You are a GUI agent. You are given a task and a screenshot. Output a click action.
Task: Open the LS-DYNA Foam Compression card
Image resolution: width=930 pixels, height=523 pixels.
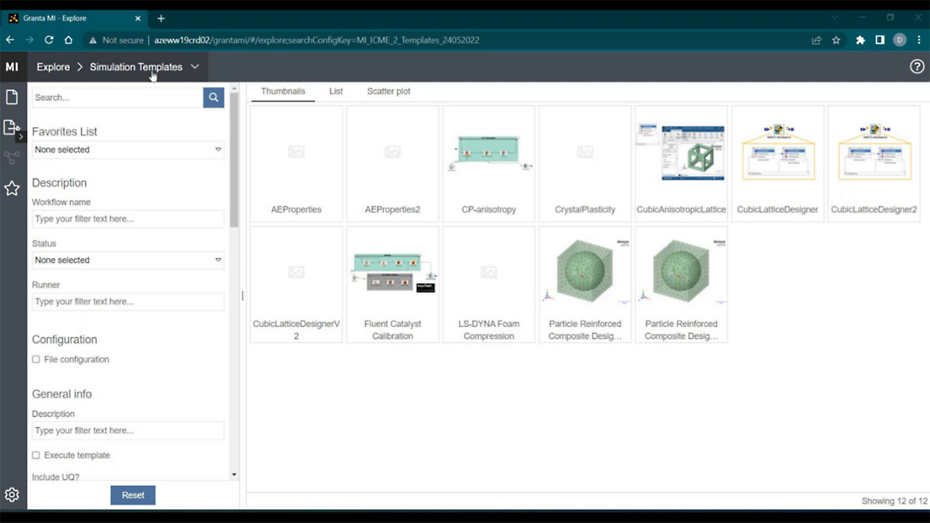(x=489, y=285)
